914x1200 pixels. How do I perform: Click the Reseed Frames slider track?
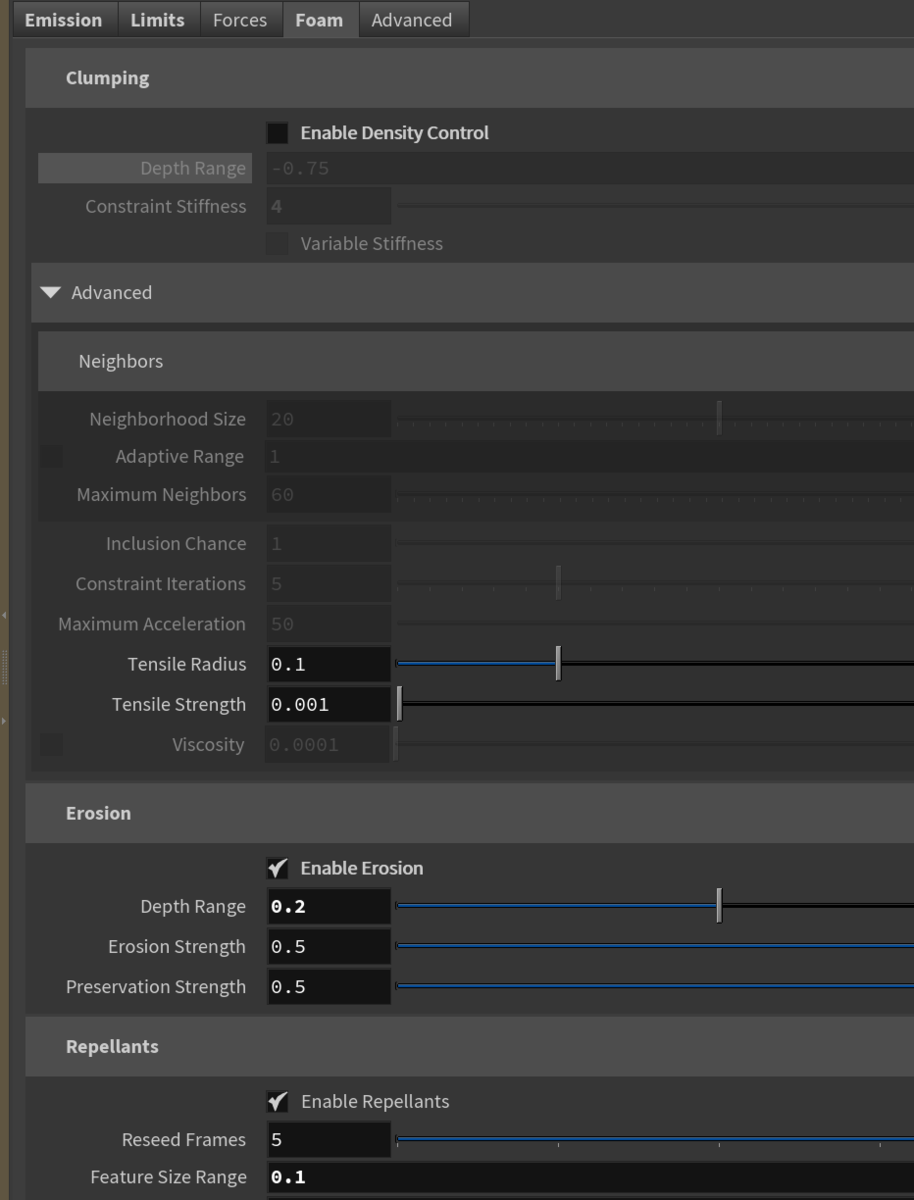[655, 1139]
